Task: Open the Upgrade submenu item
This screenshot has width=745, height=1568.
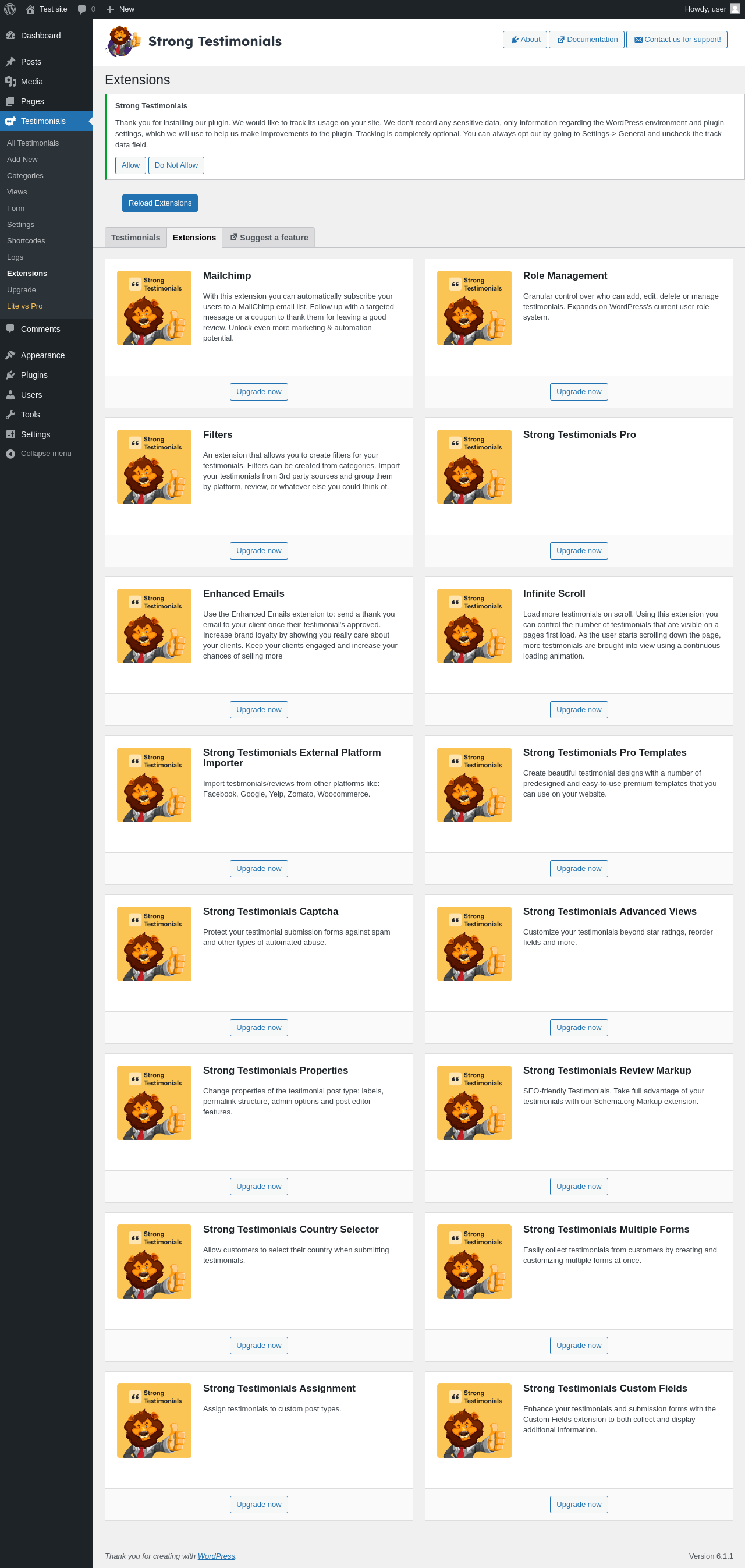Action: [22, 290]
